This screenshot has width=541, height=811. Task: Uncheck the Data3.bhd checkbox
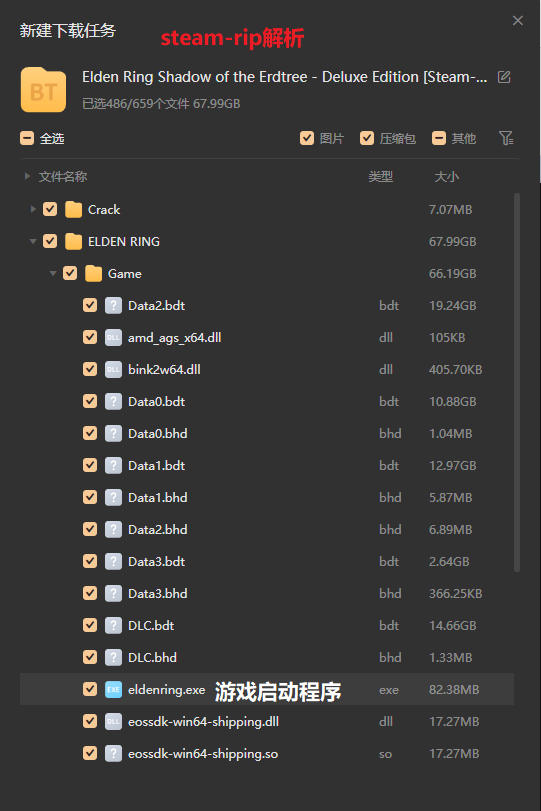[90, 593]
